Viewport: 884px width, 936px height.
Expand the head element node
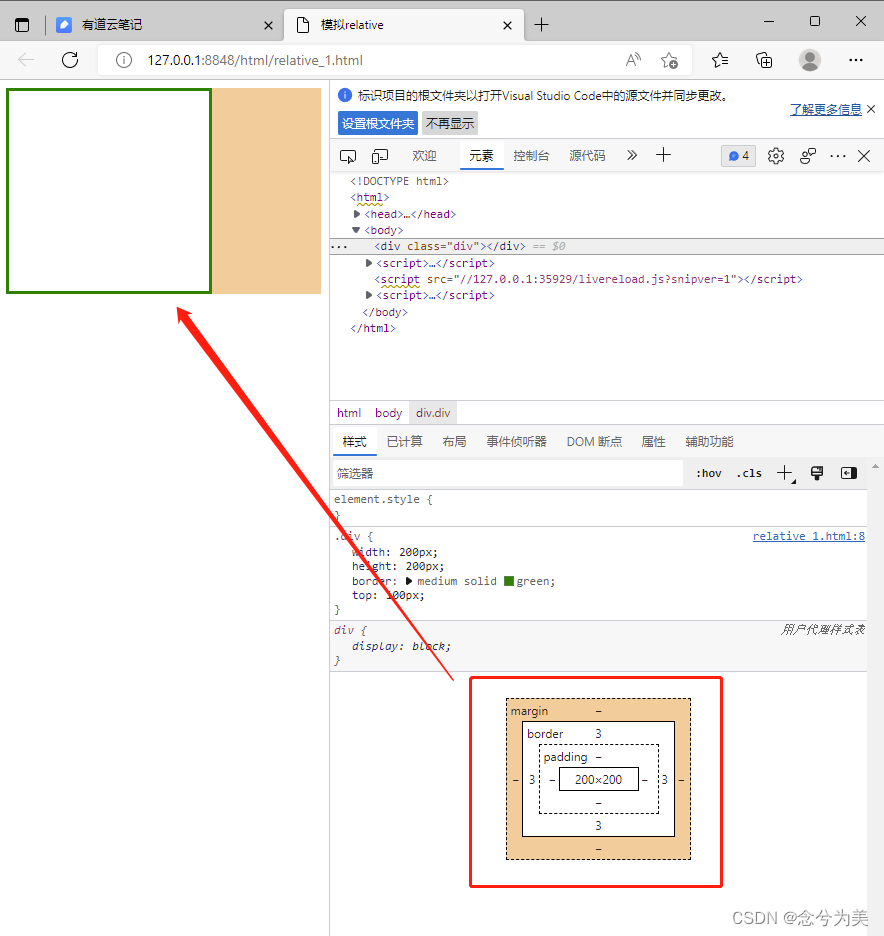click(x=357, y=214)
